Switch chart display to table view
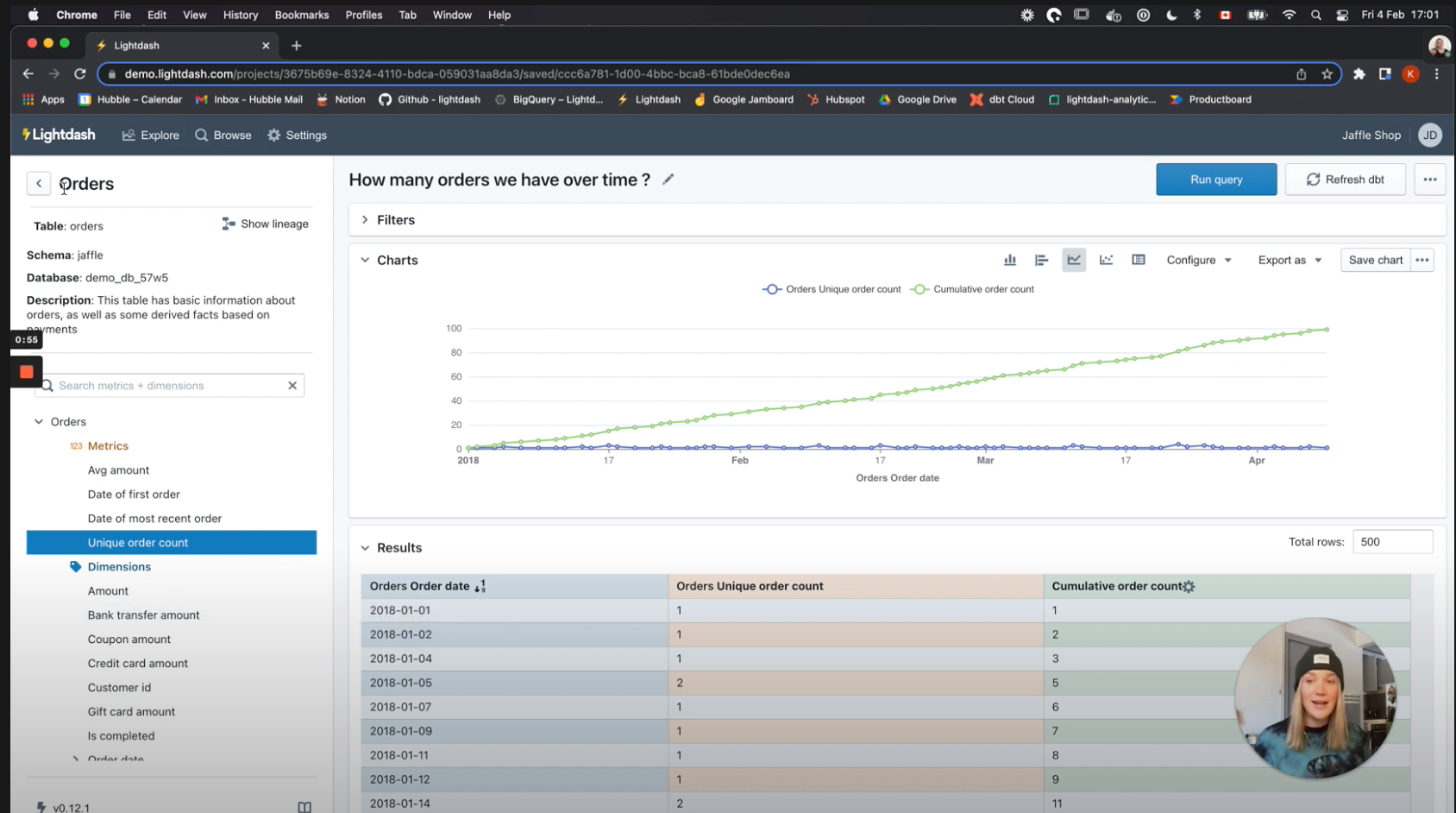The width and height of the screenshot is (1456, 813). click(1139, 259)
